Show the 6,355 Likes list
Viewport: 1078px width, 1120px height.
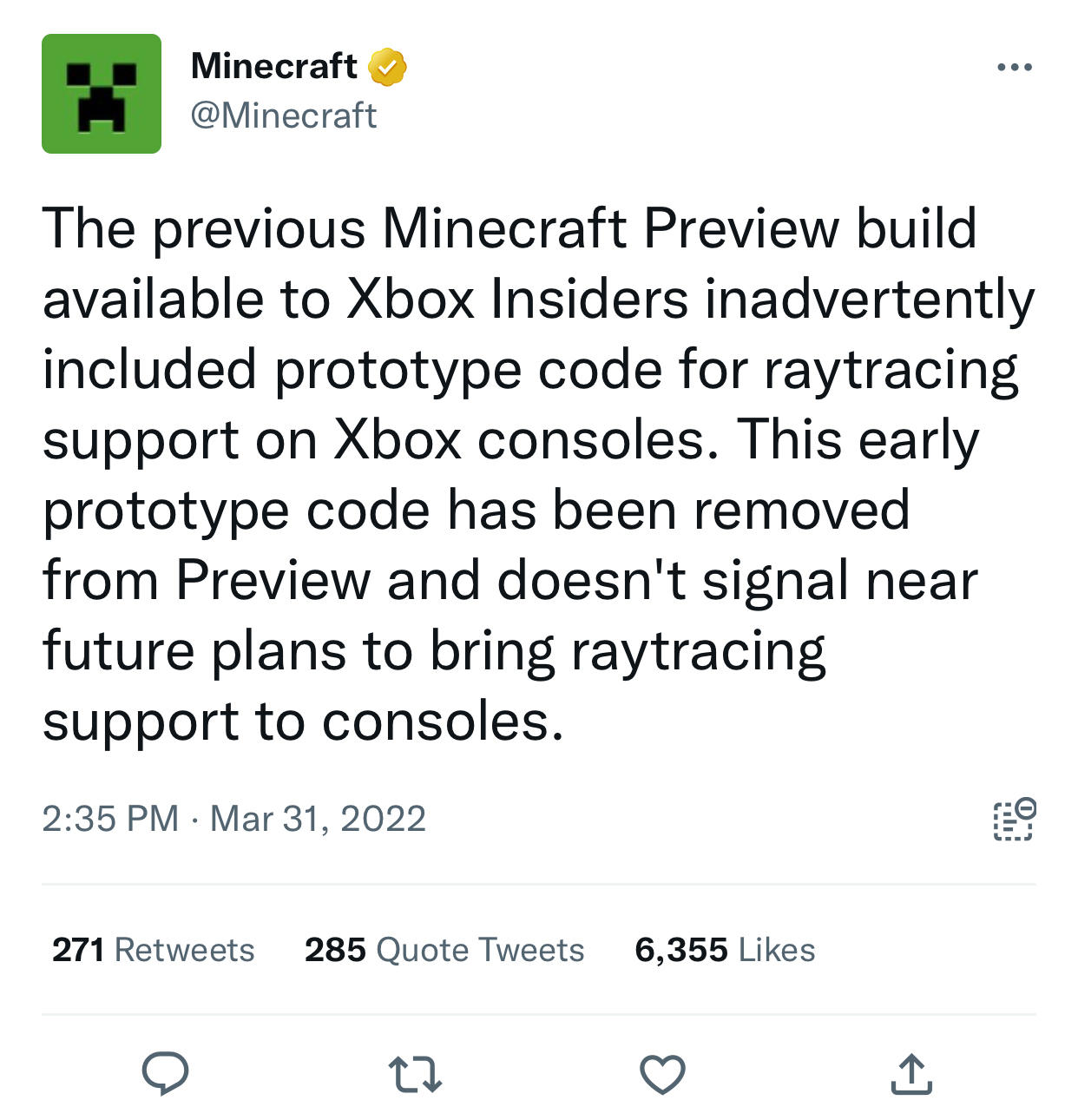coord(725,950)
